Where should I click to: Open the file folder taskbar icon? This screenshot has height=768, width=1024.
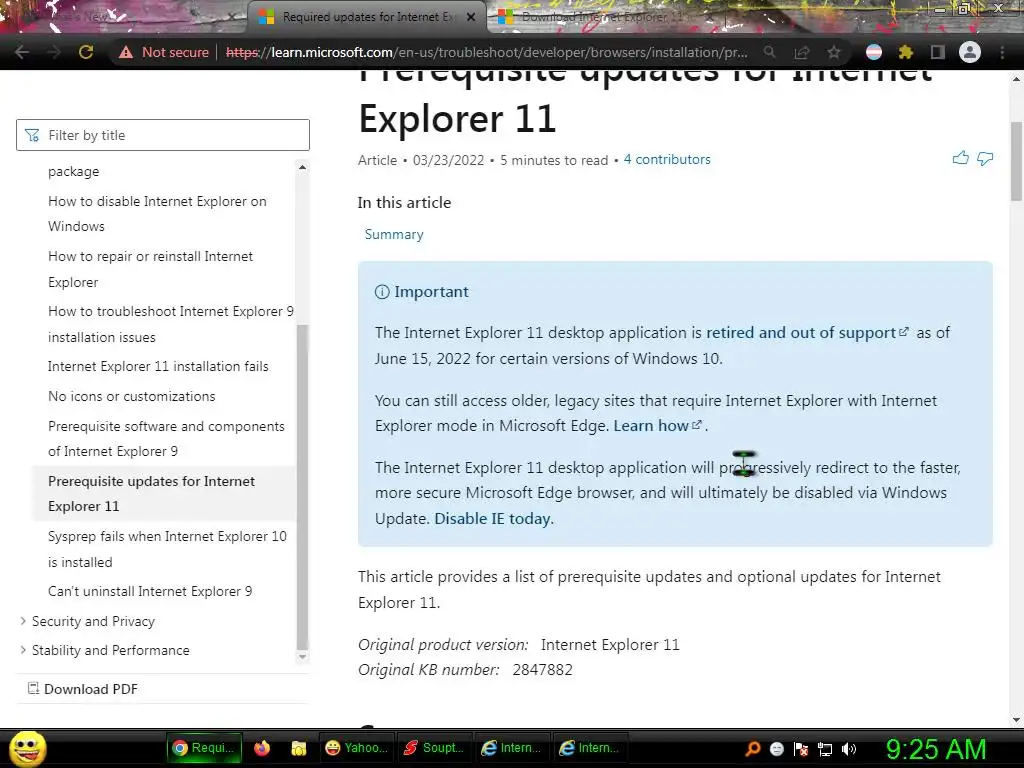(298, 748)
